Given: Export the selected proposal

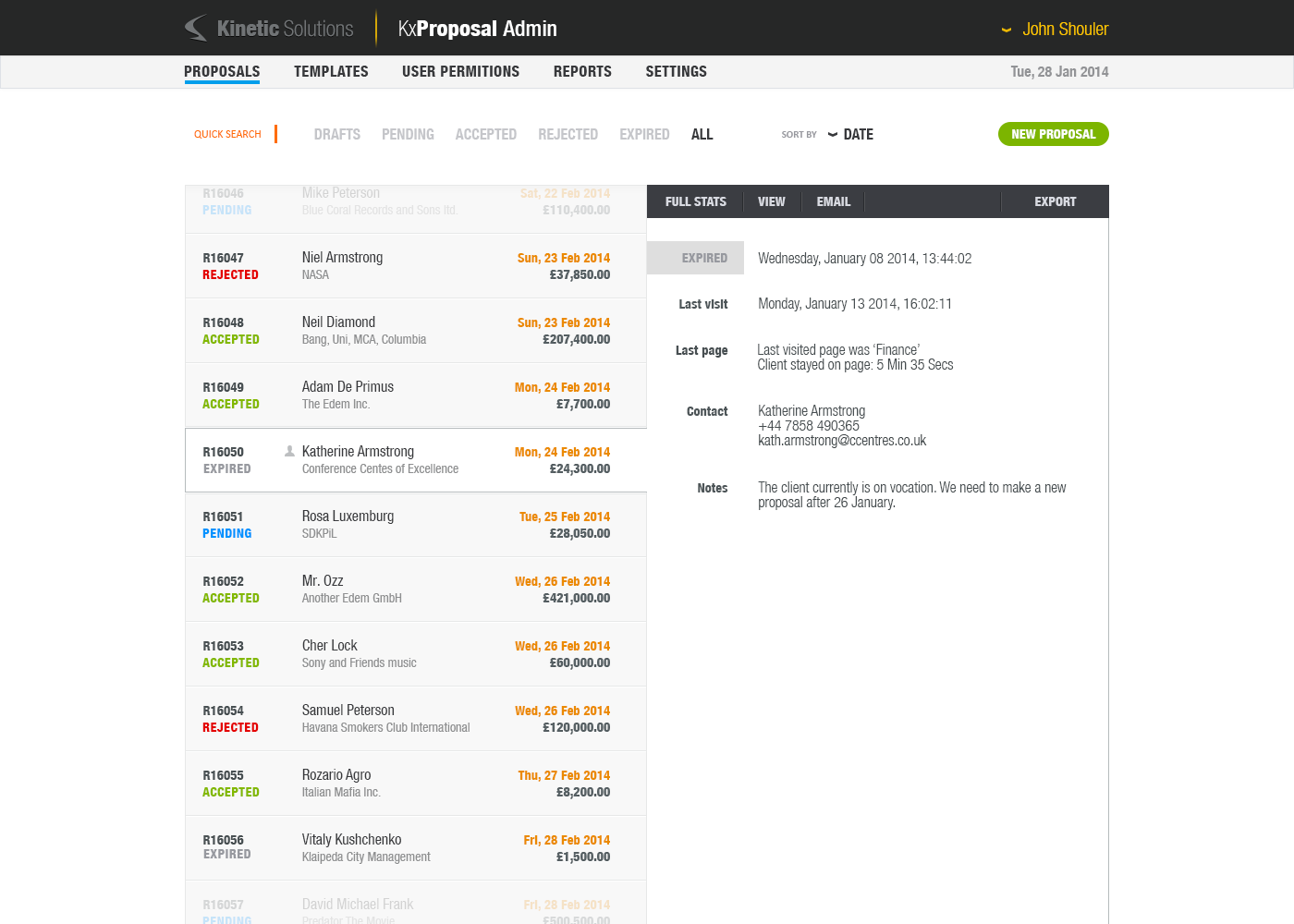Looking at the screenshot, I should 1055,201.
